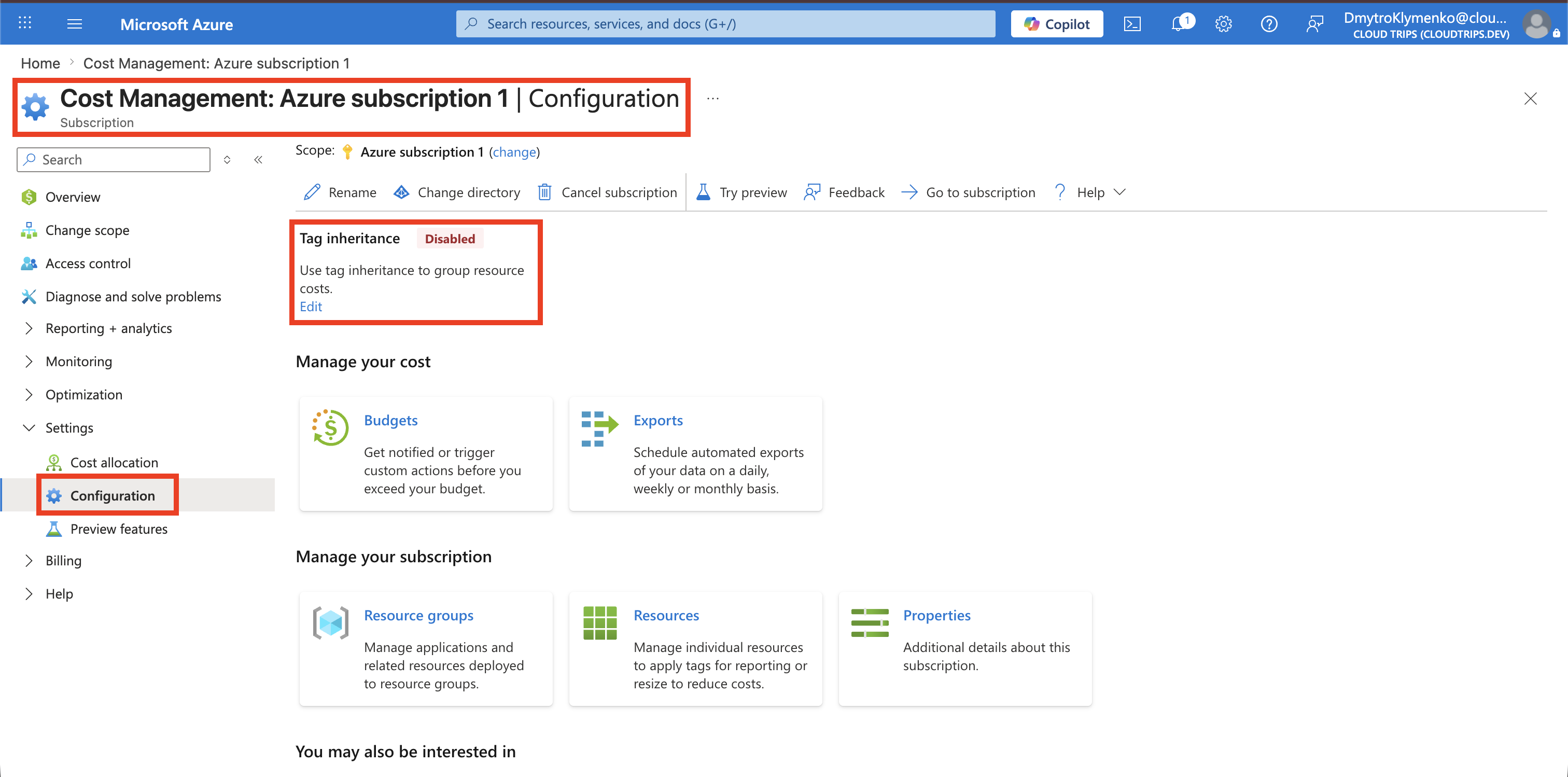Launch Cloud Shell from the top bar
This screenshot has height=777, width=1568.
coord(1132,24)
